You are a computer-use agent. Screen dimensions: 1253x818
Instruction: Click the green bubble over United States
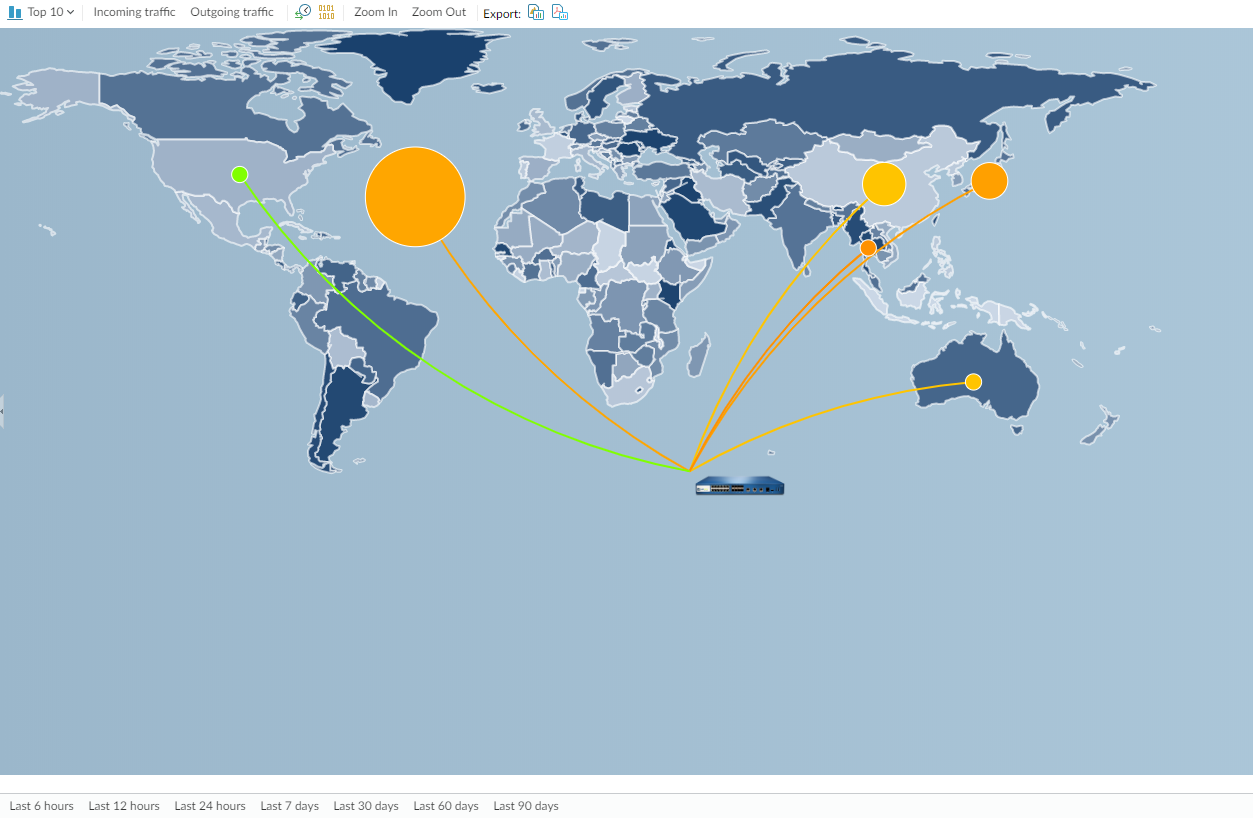[x=240, y=174]
